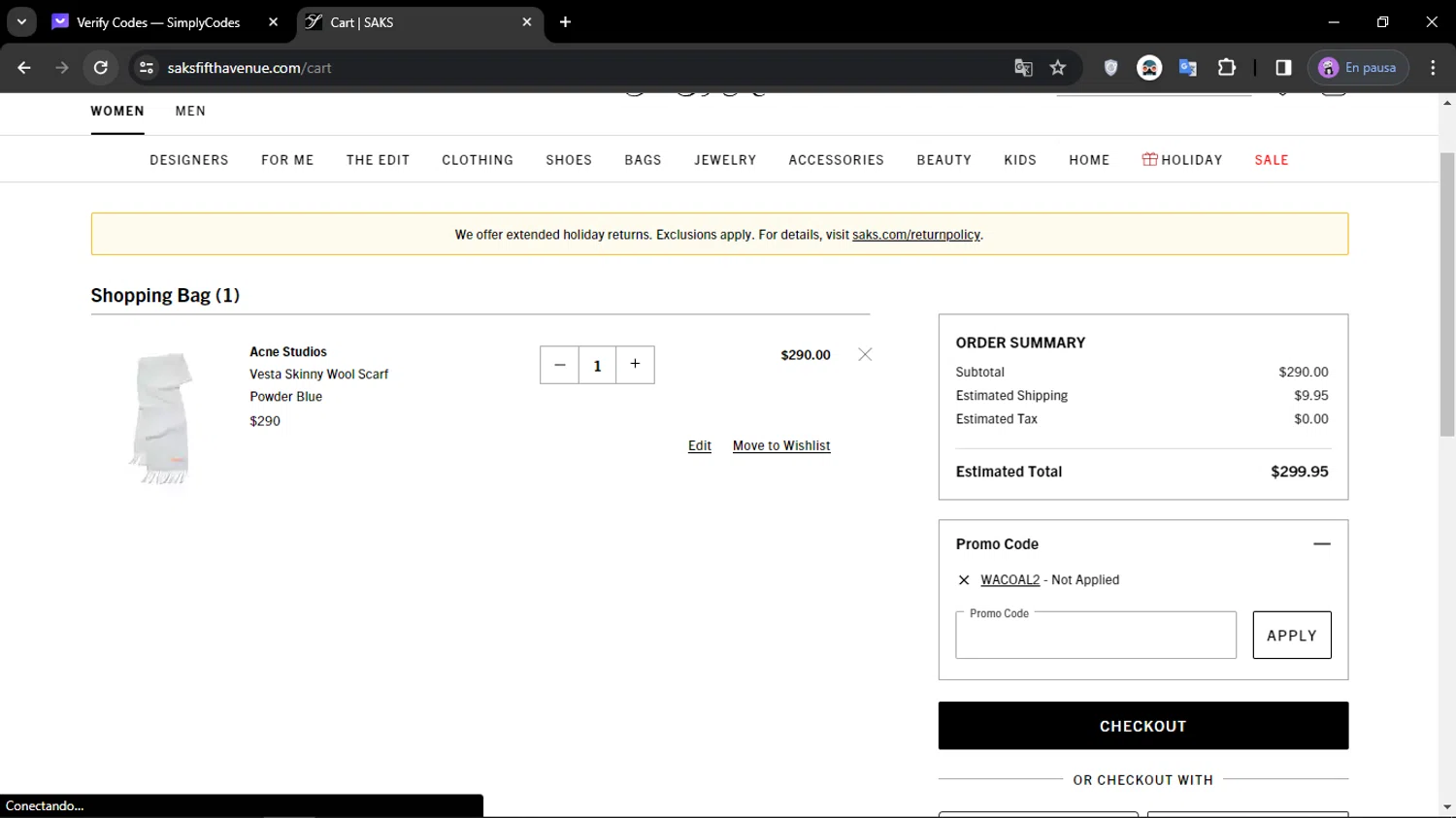Image resolution: width=1456 pixels, height=818 pixels.
Task: Collapse the Promo Code section
Action: point(1321,544)
